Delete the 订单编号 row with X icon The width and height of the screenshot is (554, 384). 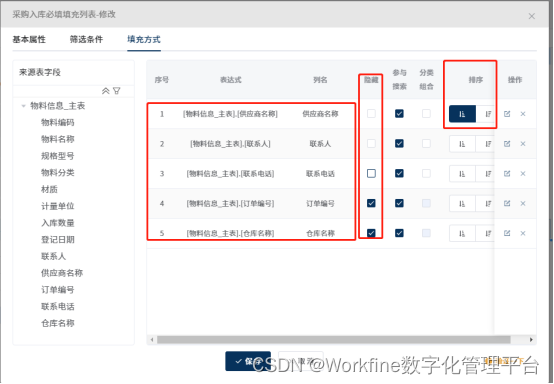[523, 203]
